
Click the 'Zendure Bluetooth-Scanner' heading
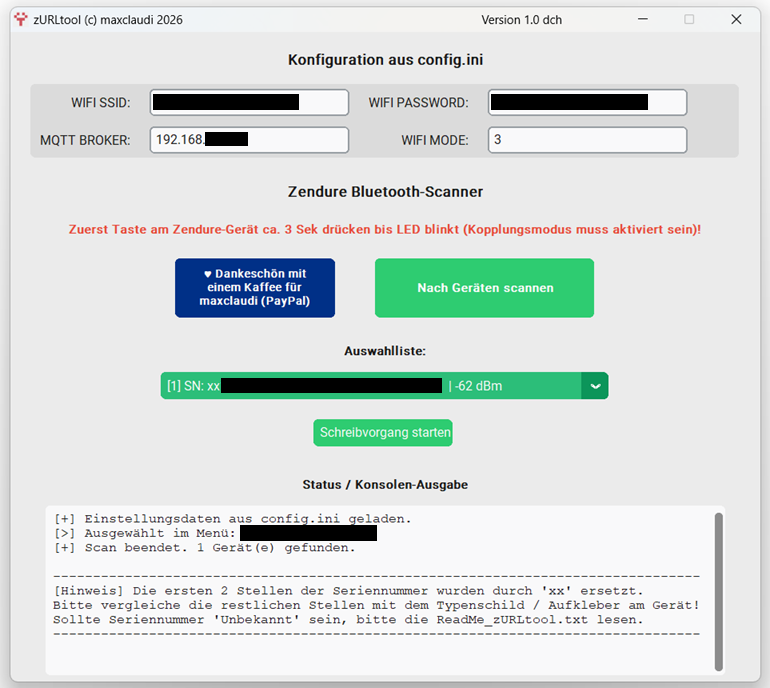(x=385, y=192)
